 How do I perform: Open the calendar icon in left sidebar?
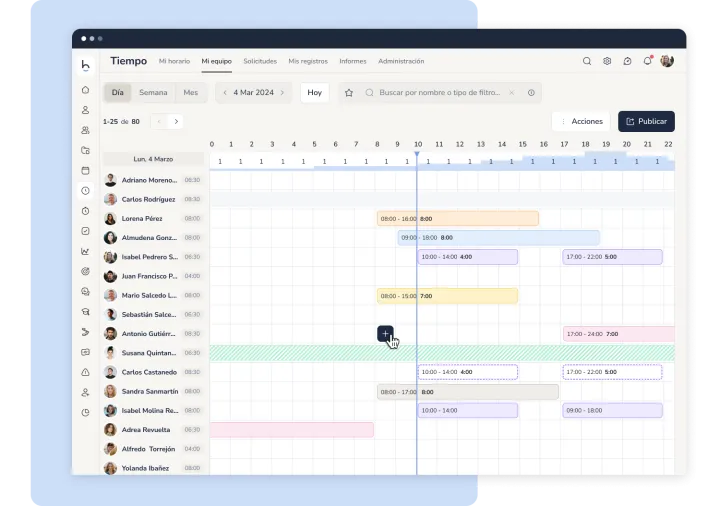pos(85,170)
